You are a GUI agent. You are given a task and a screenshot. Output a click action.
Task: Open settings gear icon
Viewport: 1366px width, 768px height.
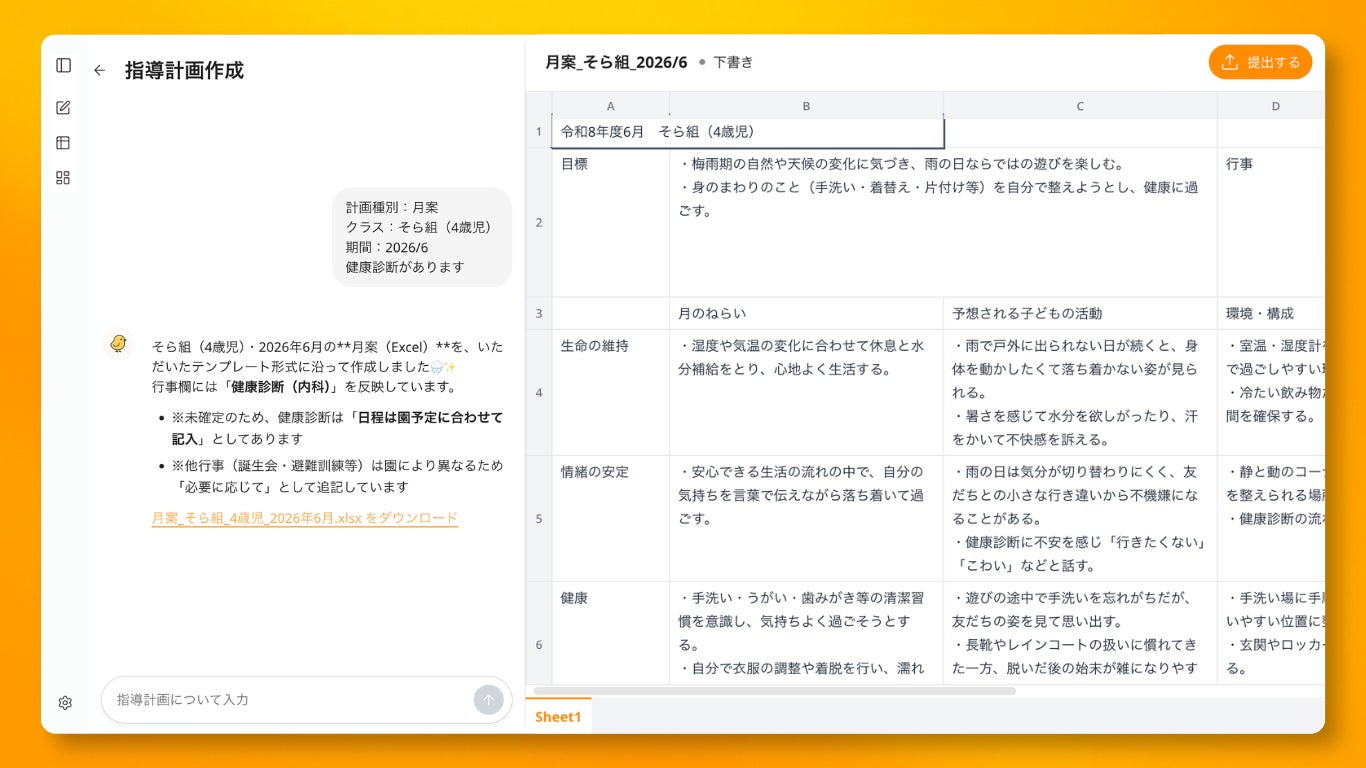[65, 703]
